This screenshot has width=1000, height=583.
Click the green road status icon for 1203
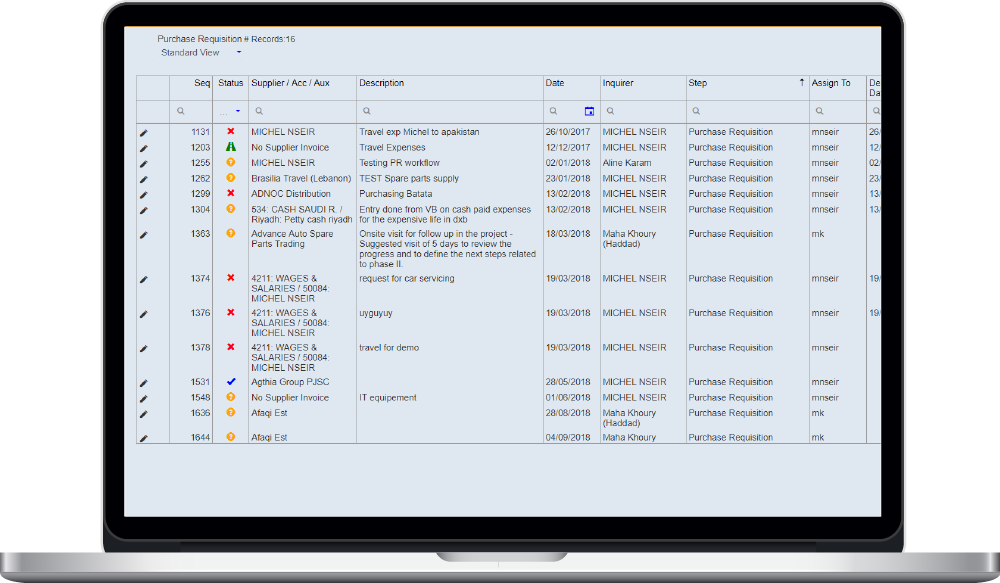[231, 147]
